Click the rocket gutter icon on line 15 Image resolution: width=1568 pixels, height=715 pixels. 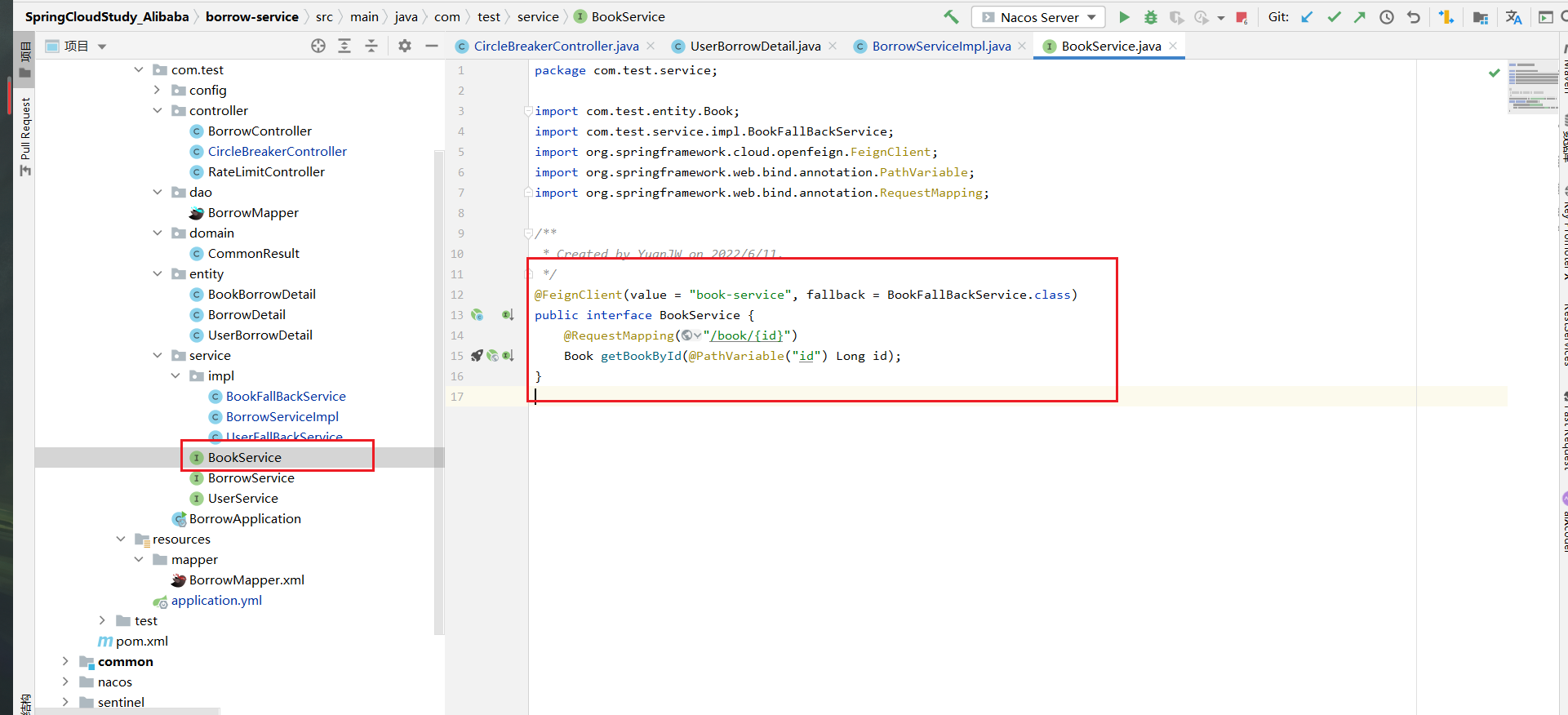tap(477, 356)
